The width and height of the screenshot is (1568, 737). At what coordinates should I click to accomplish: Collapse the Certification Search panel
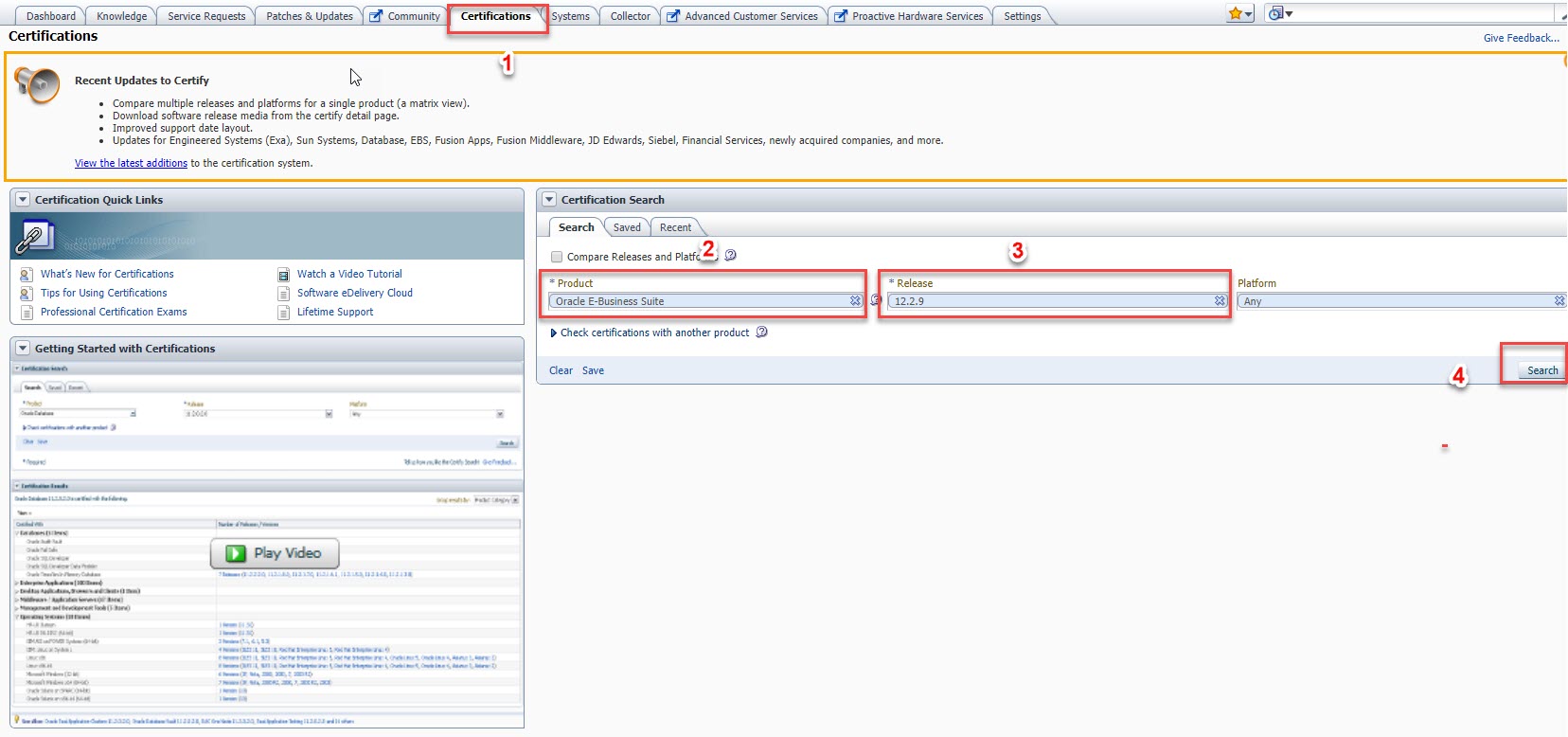549,200
